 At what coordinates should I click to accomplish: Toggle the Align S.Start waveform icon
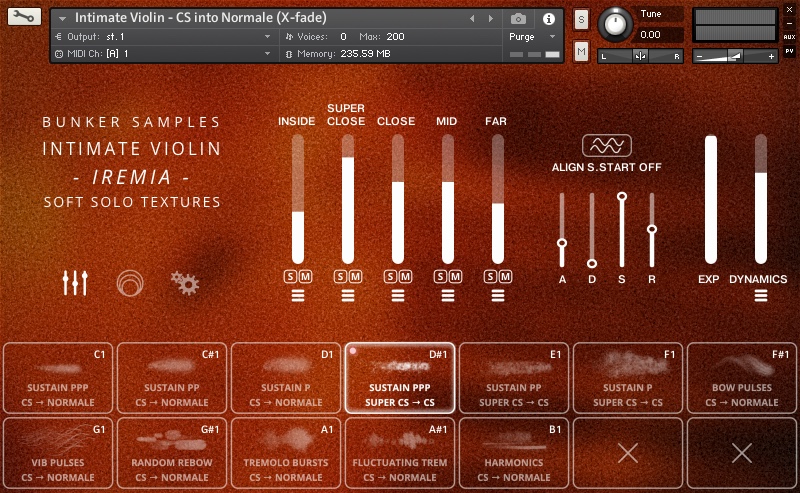click(x=606, y=147)
